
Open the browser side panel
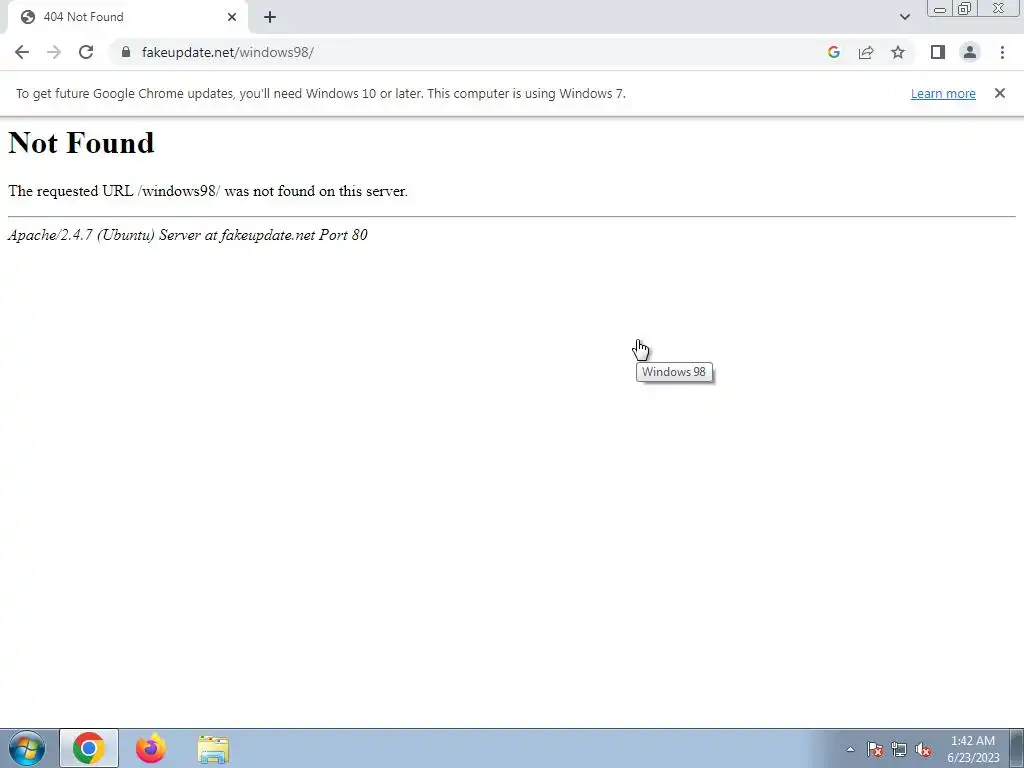938,52
